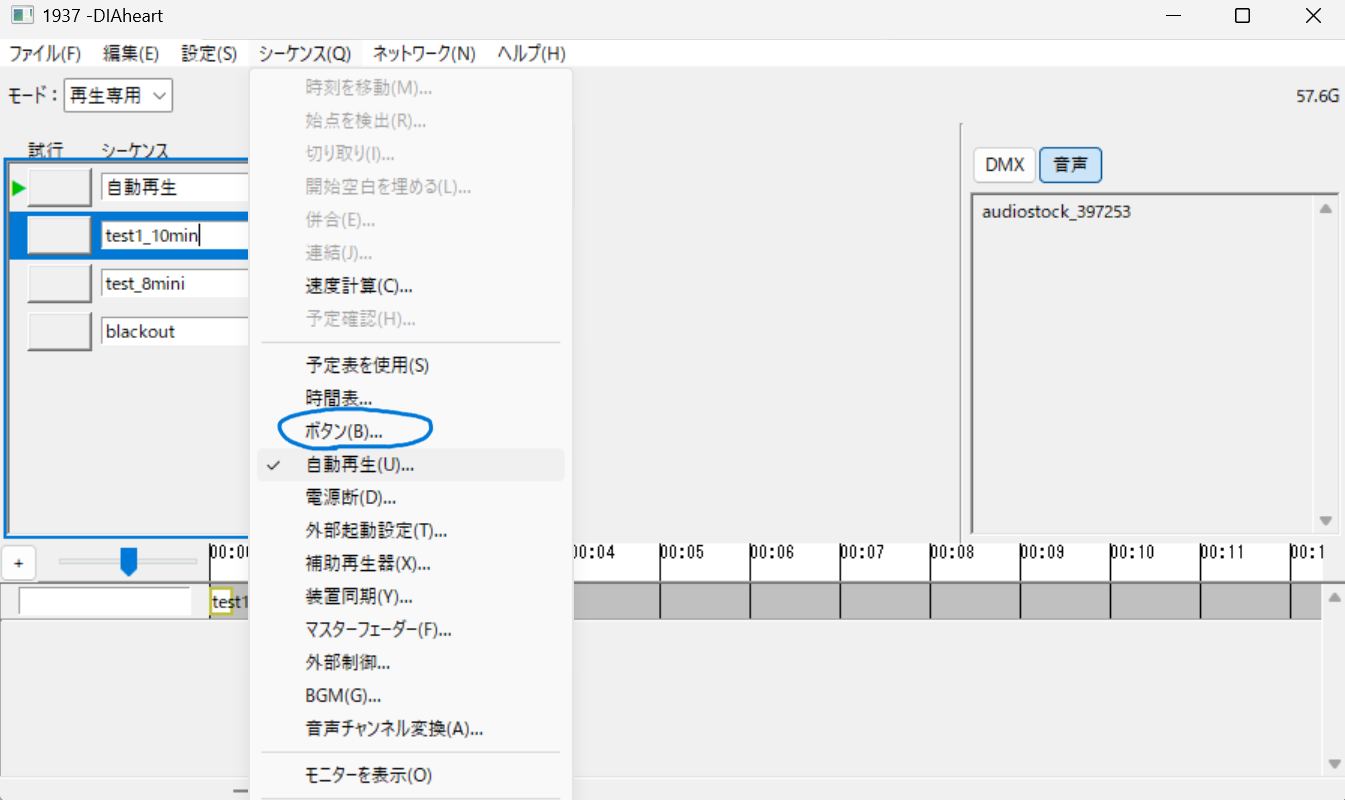
Task: Open the モード combo box 再生専用
Action: [x=118, y=96]
